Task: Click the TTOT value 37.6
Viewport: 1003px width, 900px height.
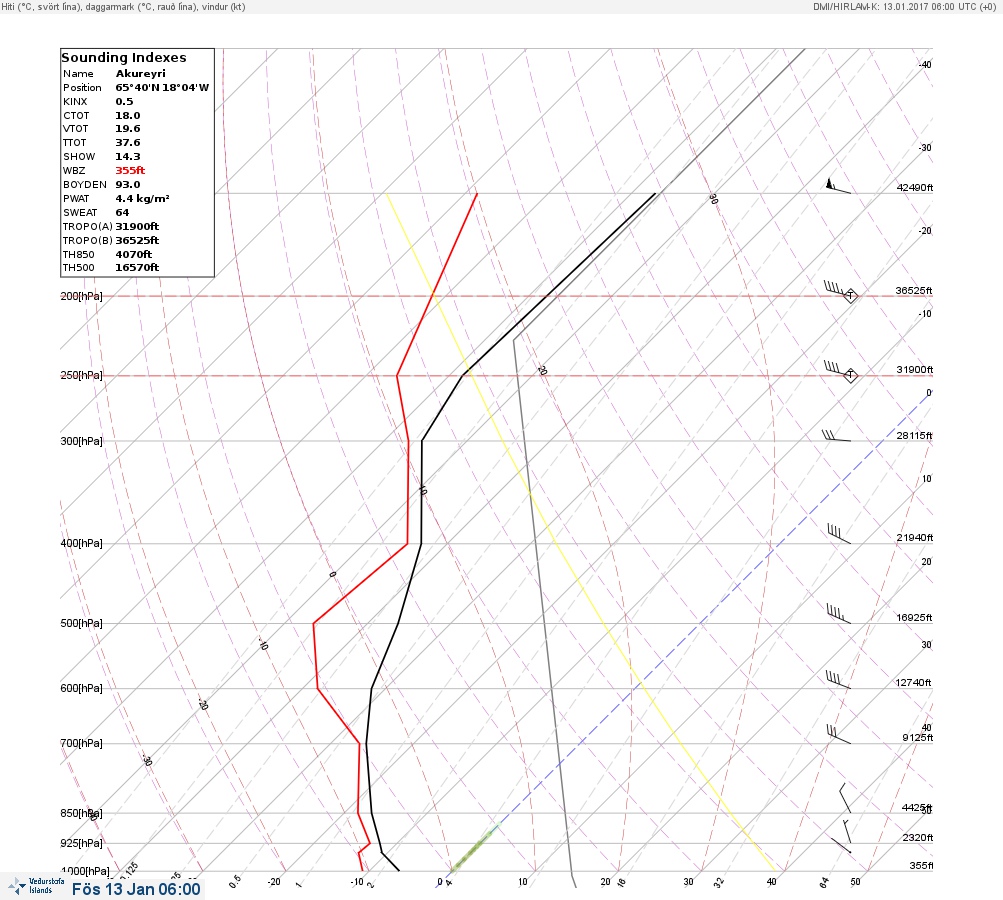Action: 127,143
